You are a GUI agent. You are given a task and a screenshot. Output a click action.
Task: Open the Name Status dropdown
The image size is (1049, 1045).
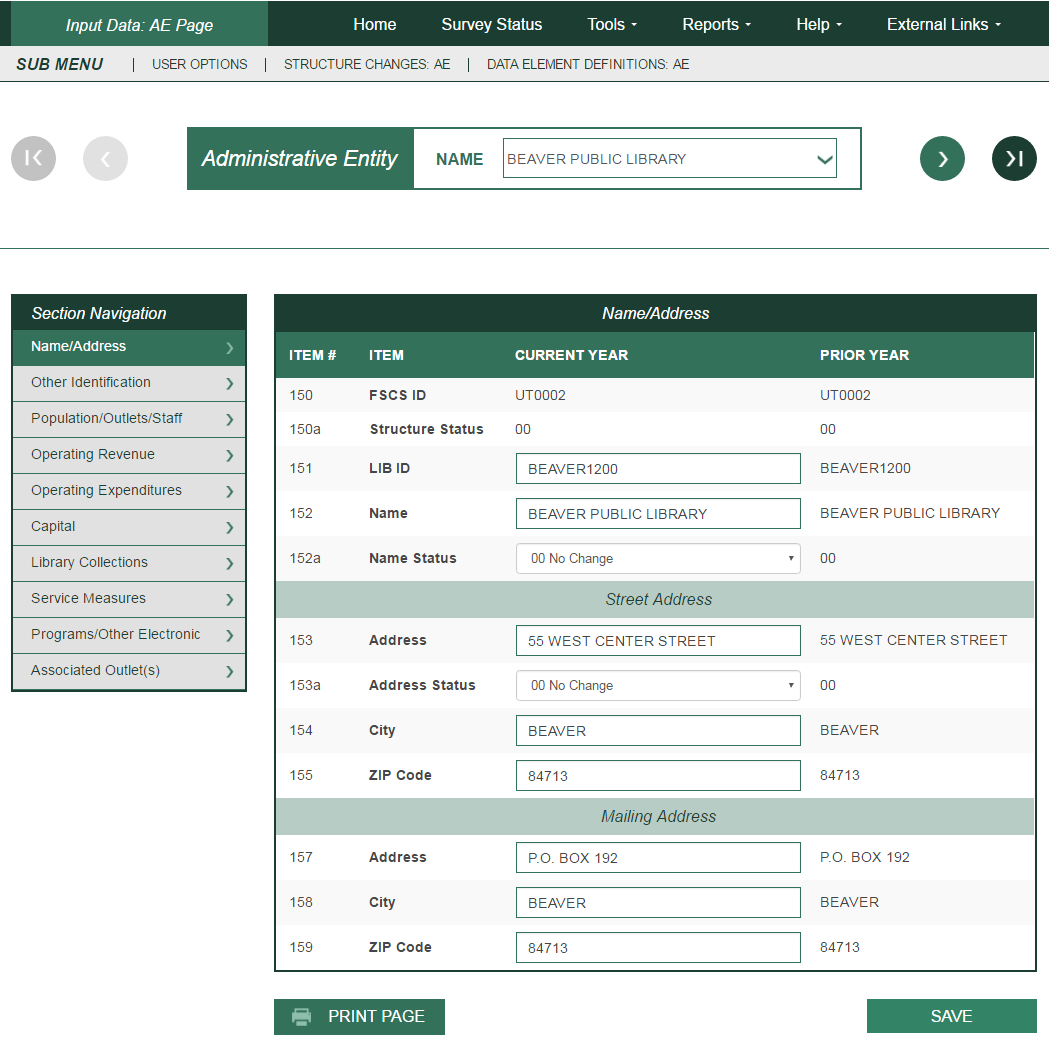658,559
